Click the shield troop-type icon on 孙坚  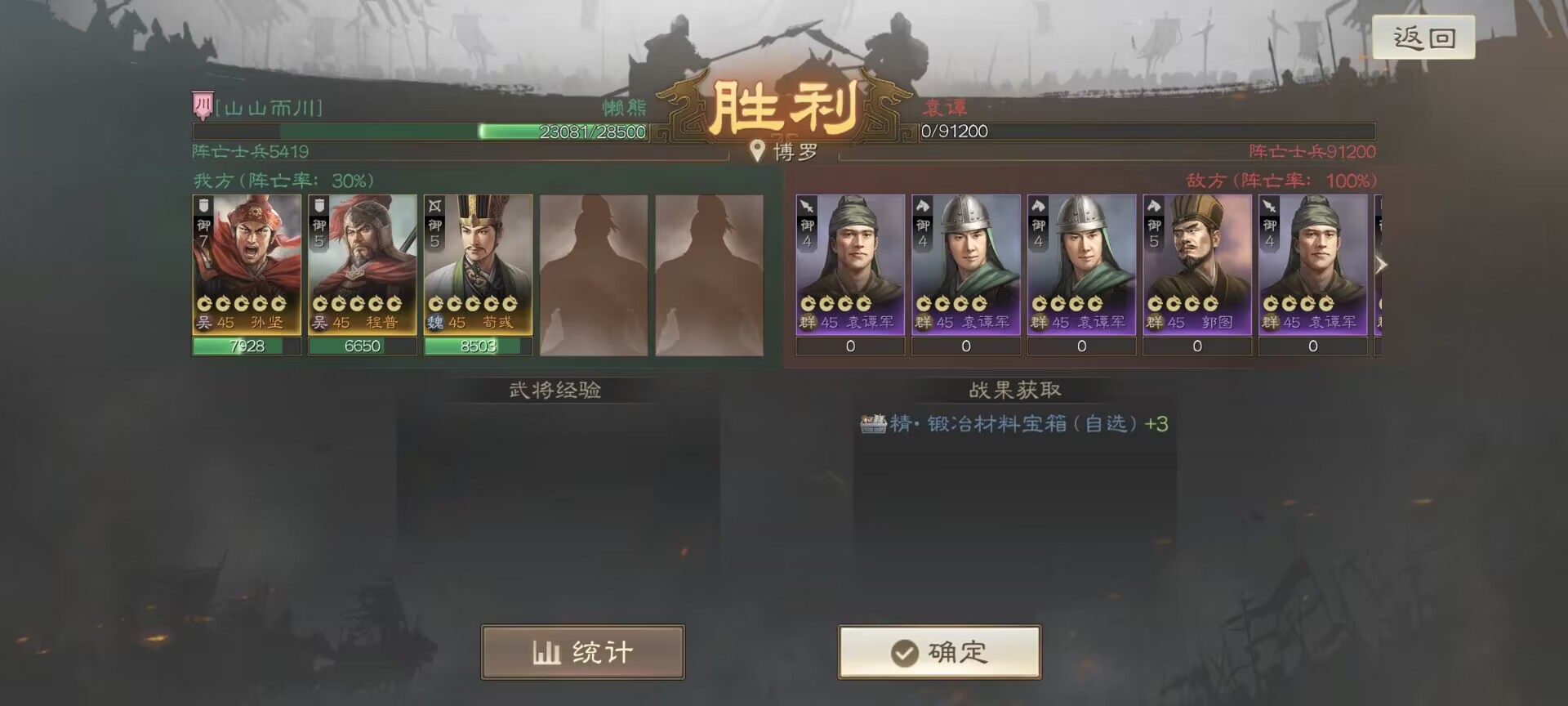[x=204, y=205]
